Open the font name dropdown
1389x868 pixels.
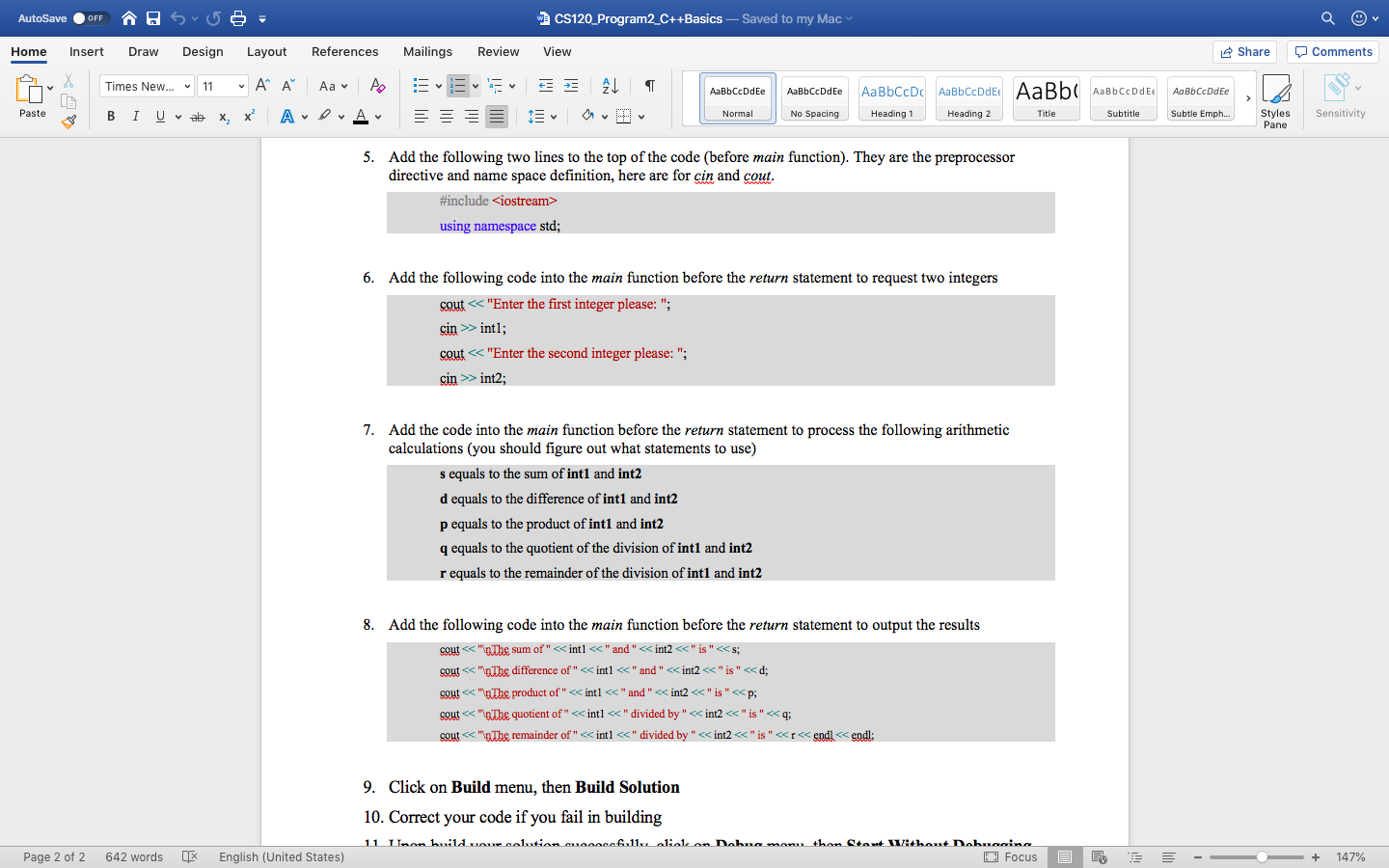click(187, 87)
